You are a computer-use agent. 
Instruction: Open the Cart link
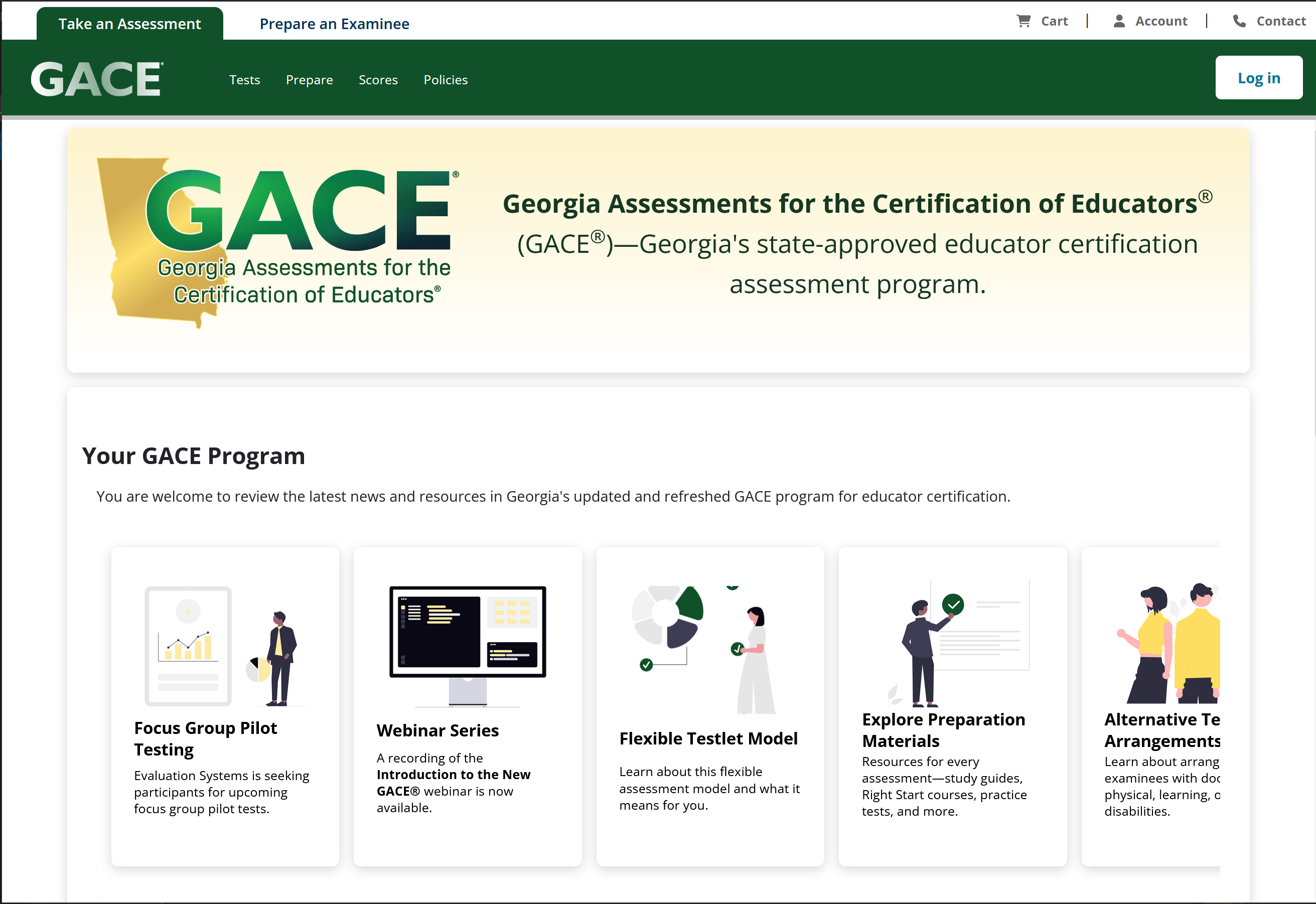[1054, 21]
